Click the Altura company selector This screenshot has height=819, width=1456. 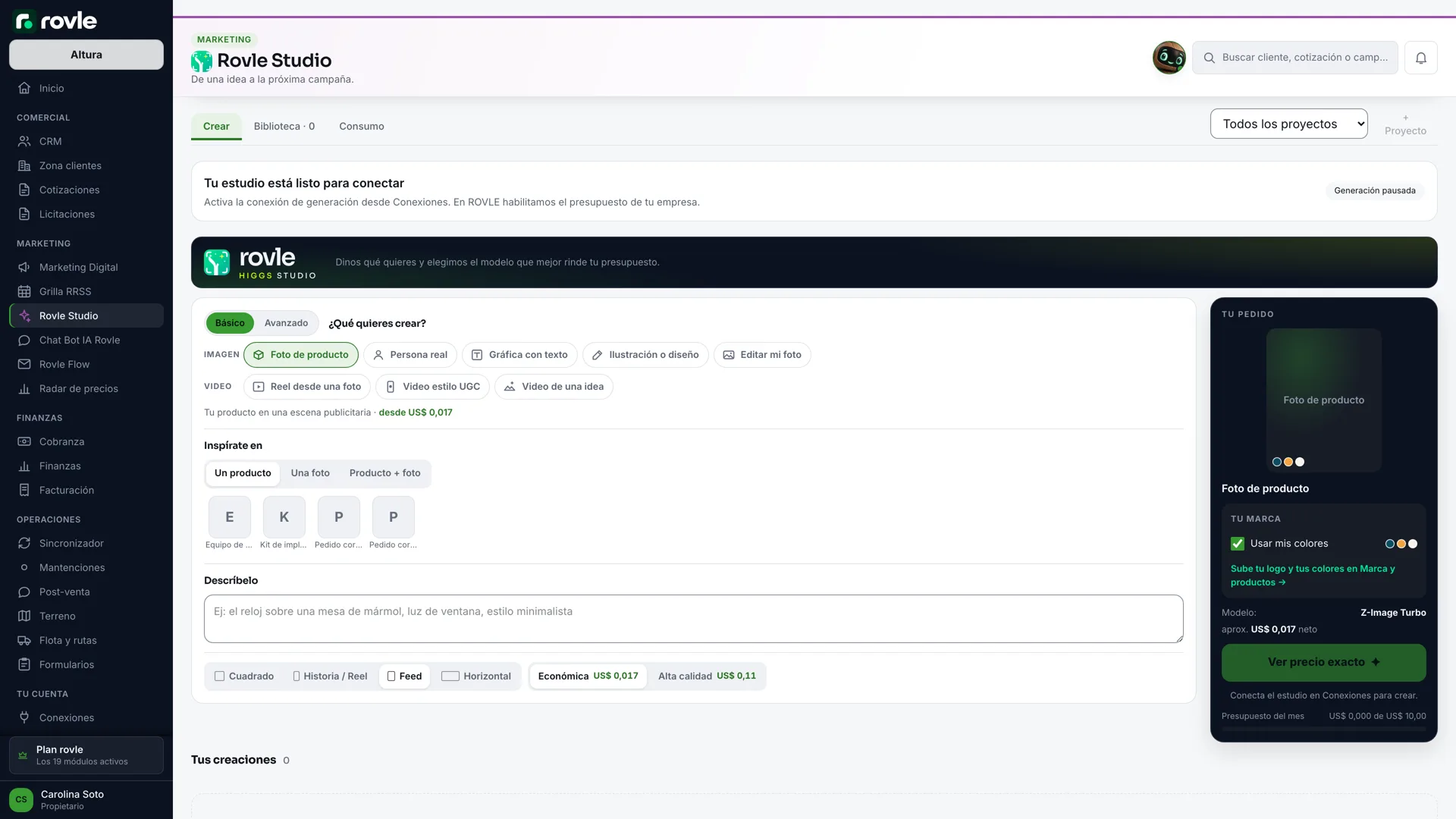coord(86,55)
